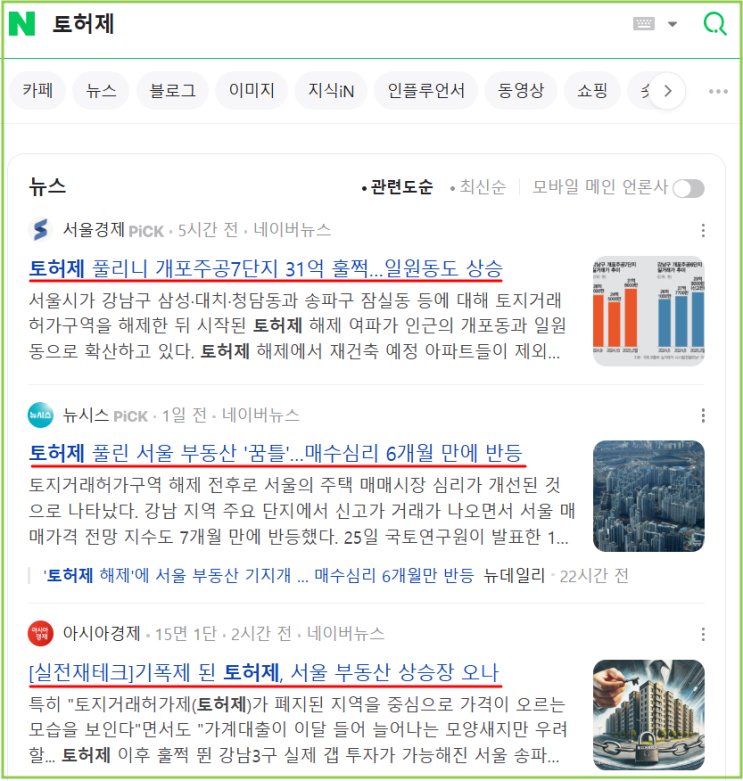Expand the search history dropdown arrow
743x781 pixels.
(x=672, y=24)
